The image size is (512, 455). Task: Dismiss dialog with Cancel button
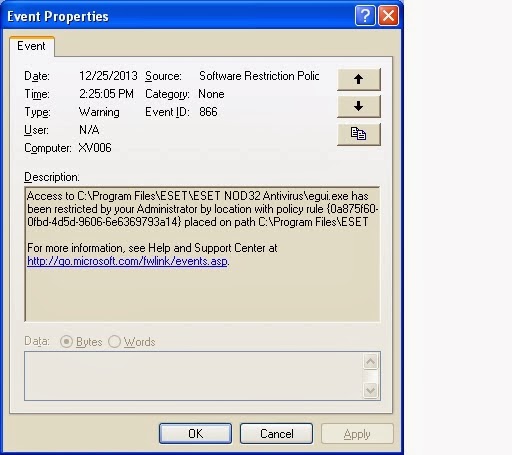(276, 434)
